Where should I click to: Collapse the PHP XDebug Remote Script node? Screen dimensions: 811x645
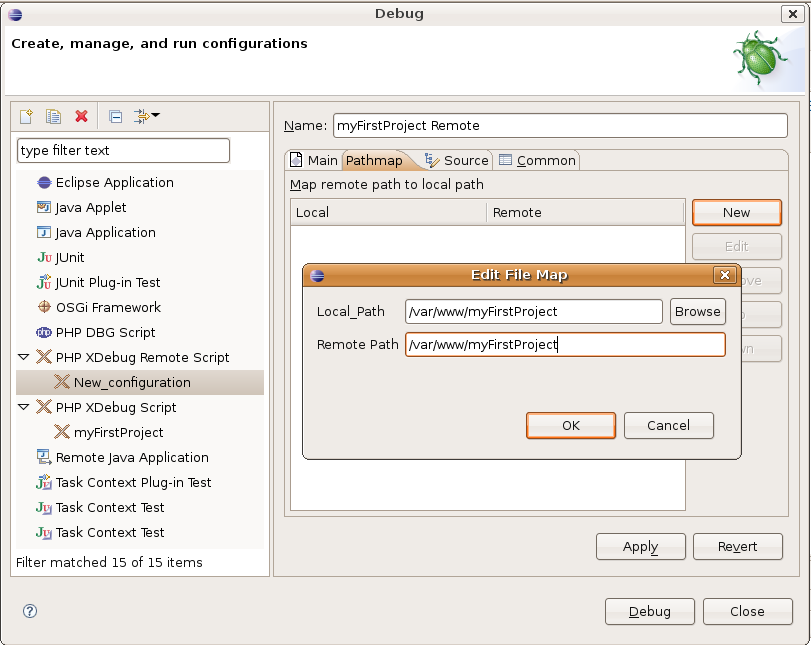click(24, 358)
